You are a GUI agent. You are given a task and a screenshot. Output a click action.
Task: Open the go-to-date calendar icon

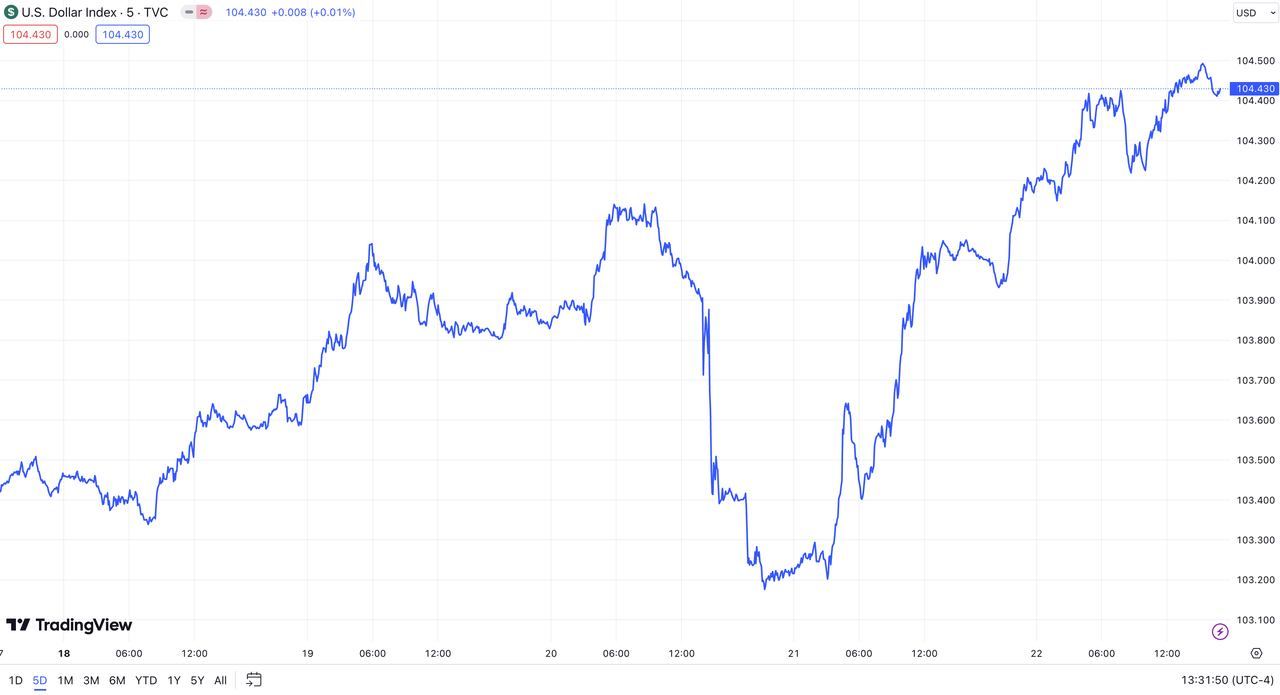tap(254, 680)
